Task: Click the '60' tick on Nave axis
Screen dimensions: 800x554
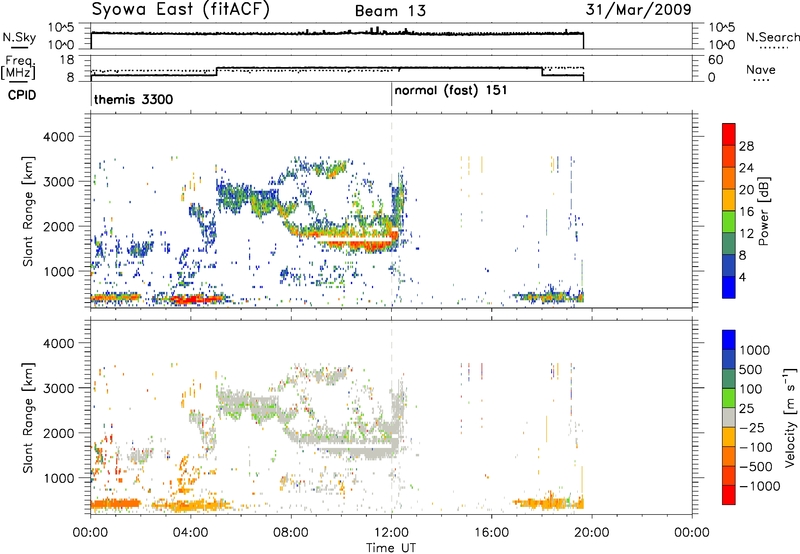Action: [x=715, y=60]
